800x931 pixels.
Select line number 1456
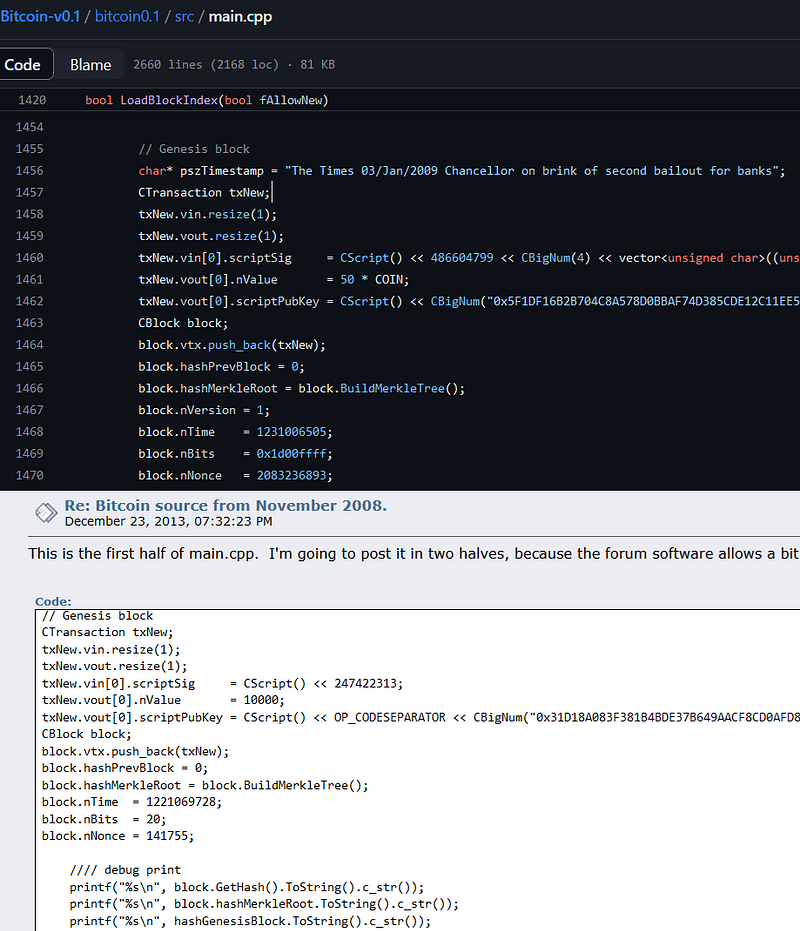click(x=30, y=171)
